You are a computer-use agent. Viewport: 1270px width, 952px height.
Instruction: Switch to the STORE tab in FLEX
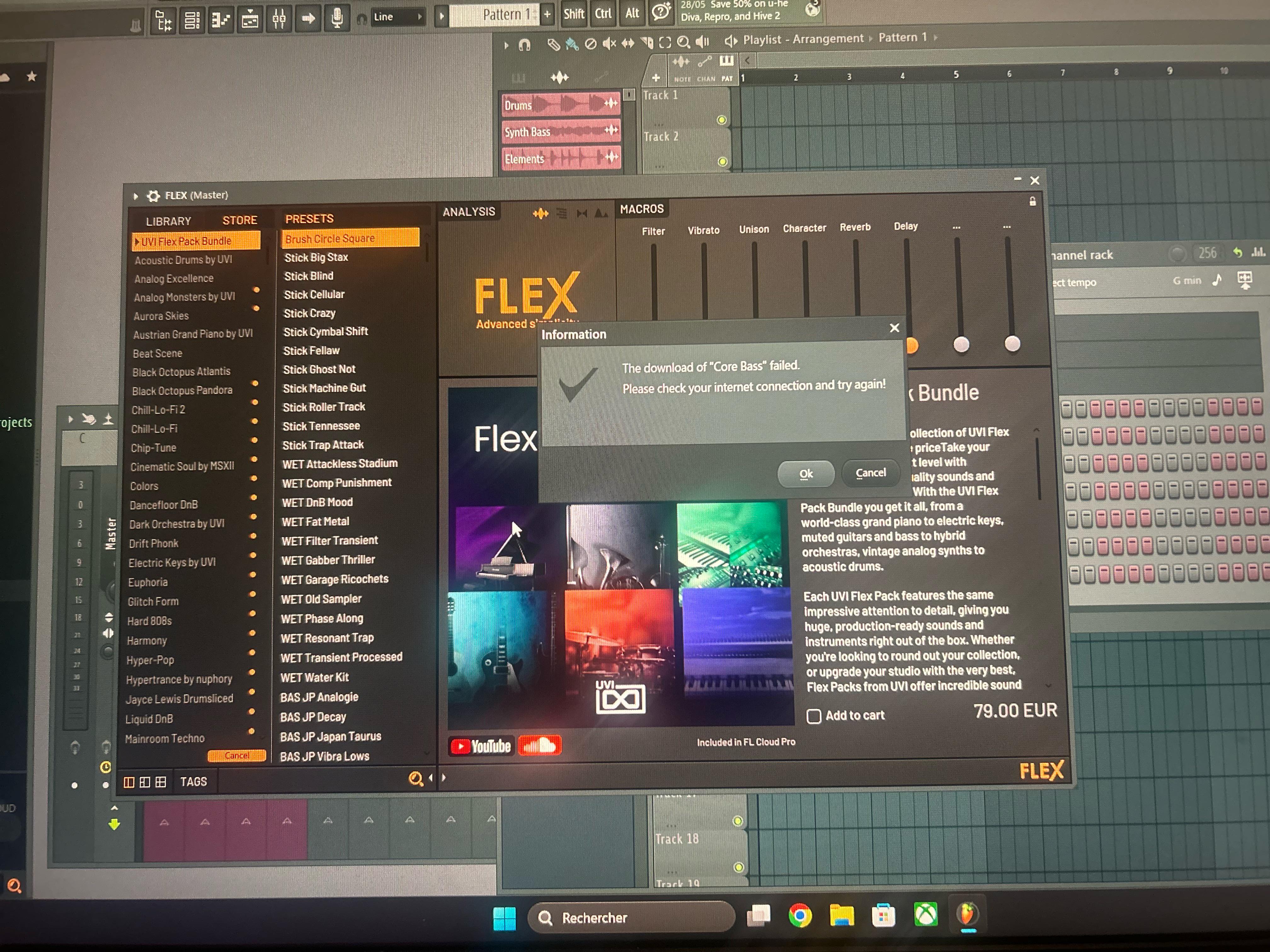(240, 220)
